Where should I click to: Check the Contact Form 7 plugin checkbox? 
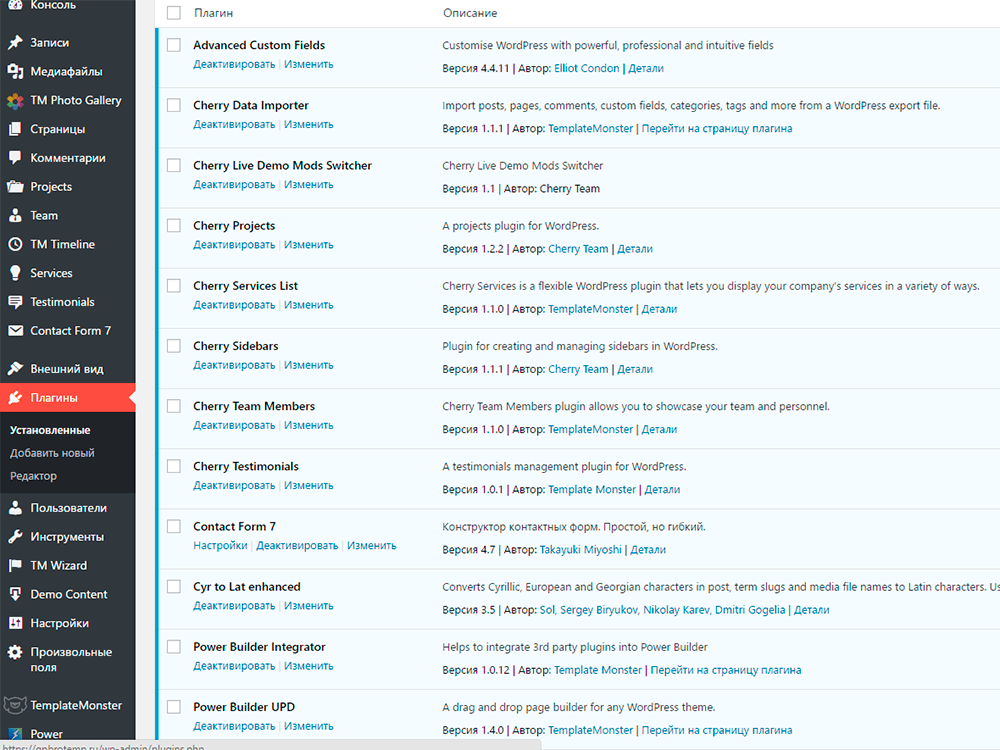(173, 526)
